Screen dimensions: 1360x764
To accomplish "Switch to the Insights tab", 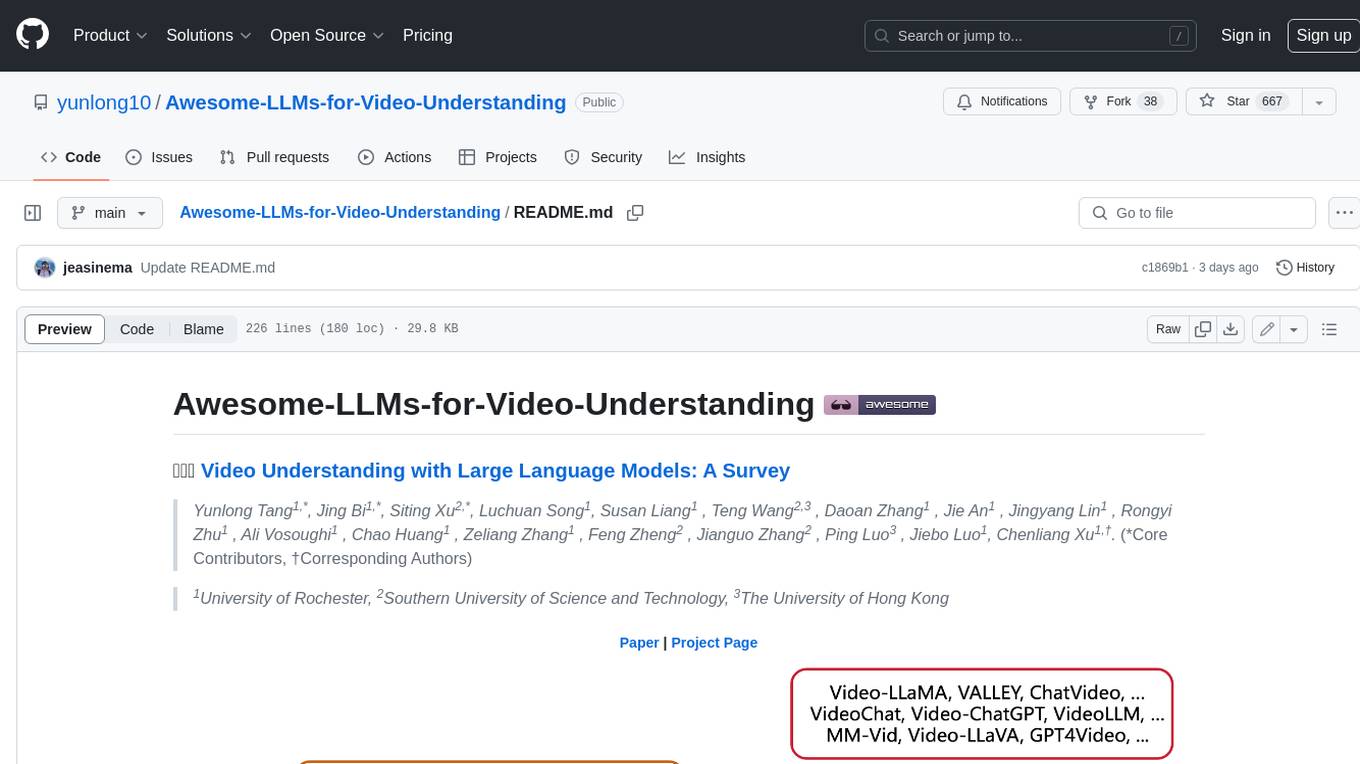I will coord(707,157).
